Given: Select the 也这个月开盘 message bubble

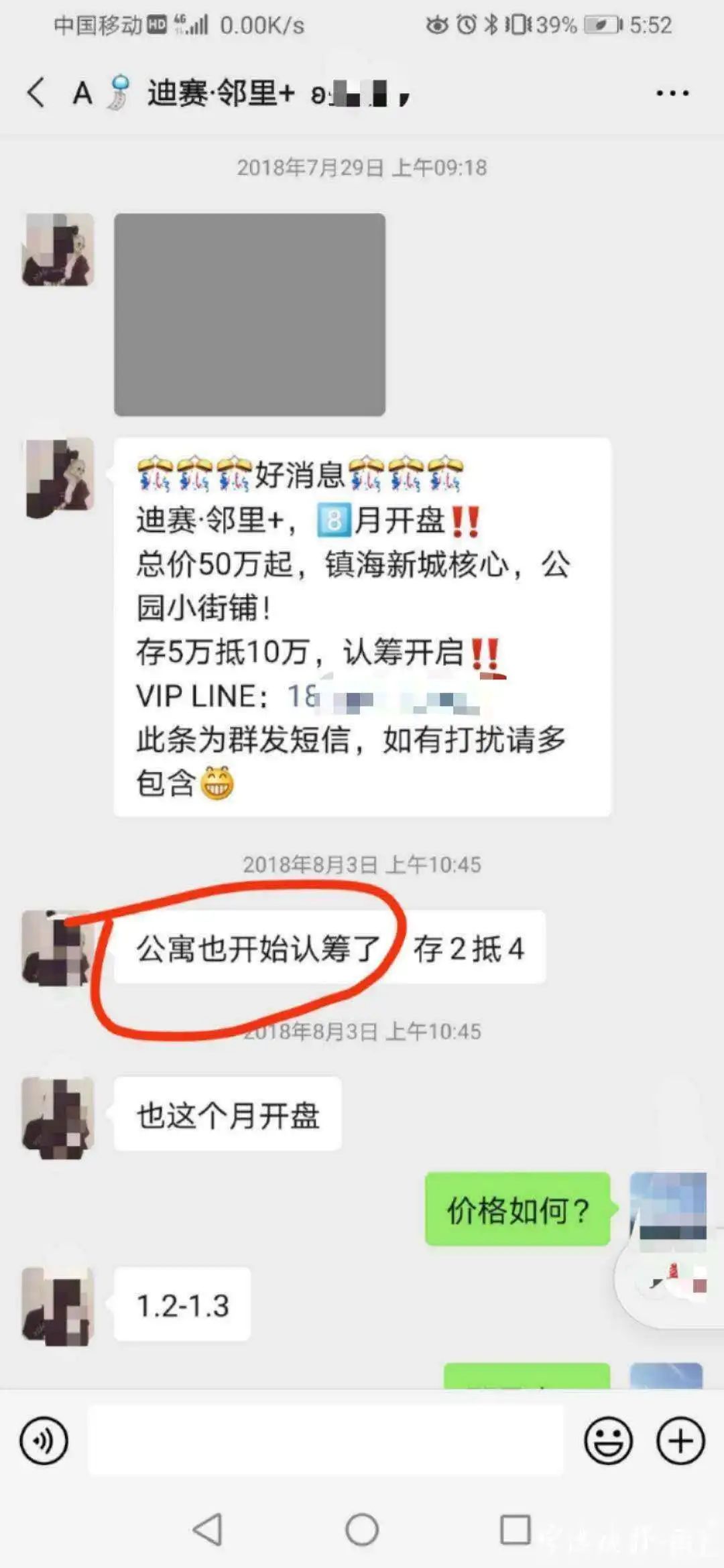Looking at the screenshot, I should point(228,1114).
